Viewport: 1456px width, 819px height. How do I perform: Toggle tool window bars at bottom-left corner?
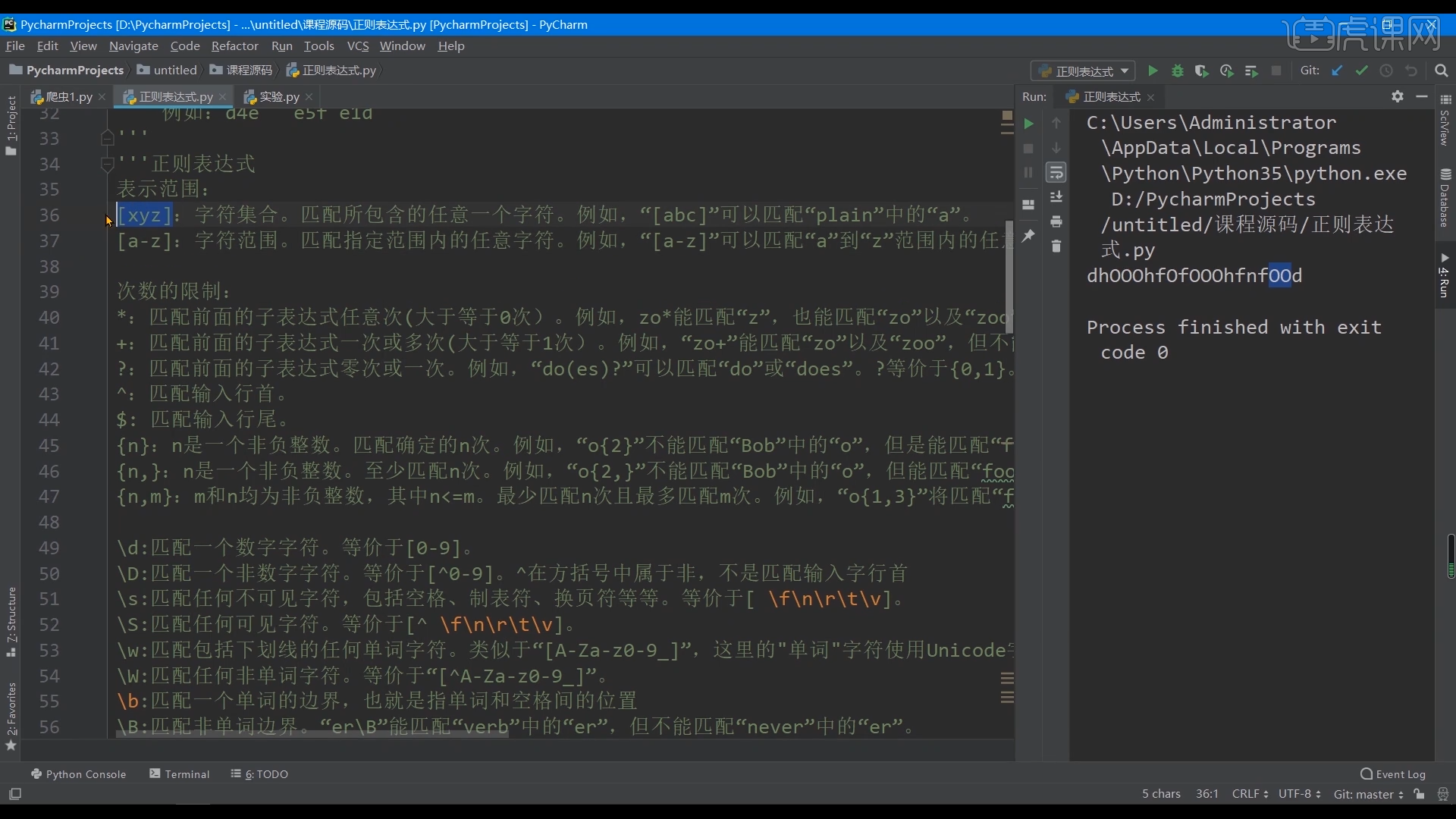15,794
